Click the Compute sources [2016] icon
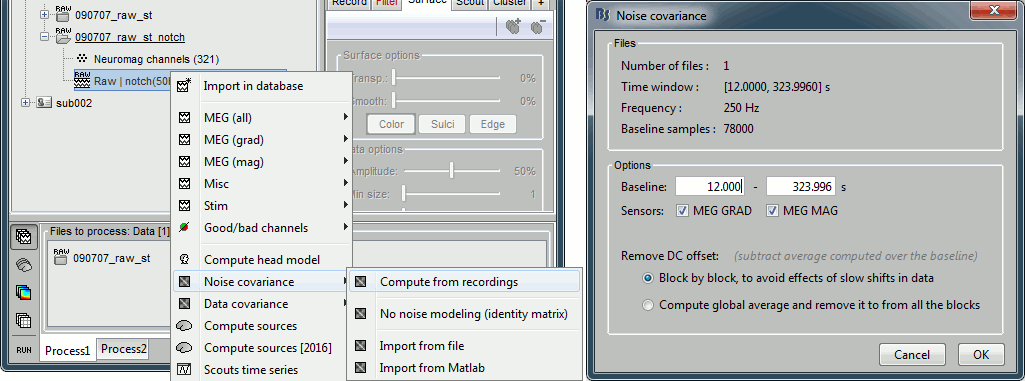Screen dimensions: 1025x381 pyautogui.click(x=184, y=348)
